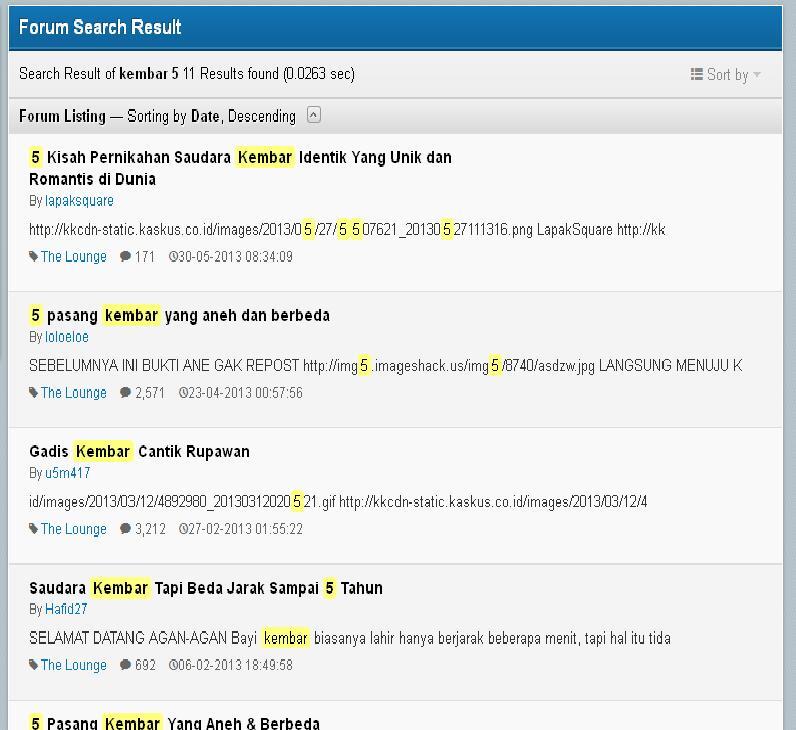Open The Lounge under Hafid27's thread
The height and width of the screenshot is (730, 796).
[x=73, y=665]
